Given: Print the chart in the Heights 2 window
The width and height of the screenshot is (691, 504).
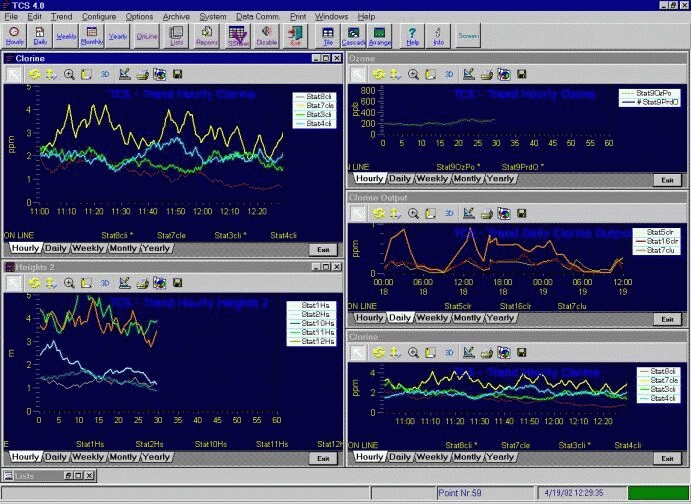Looking at the screenshot, I should pos(142,283).
